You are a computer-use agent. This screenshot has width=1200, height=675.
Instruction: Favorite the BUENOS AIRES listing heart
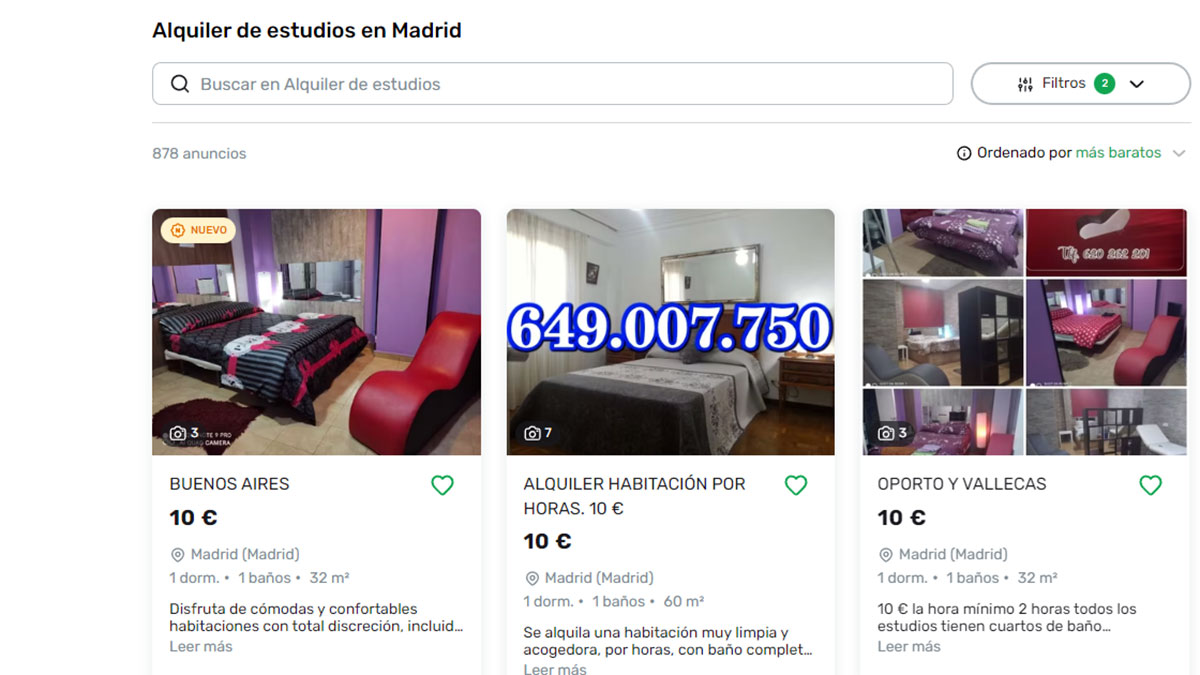442,485
